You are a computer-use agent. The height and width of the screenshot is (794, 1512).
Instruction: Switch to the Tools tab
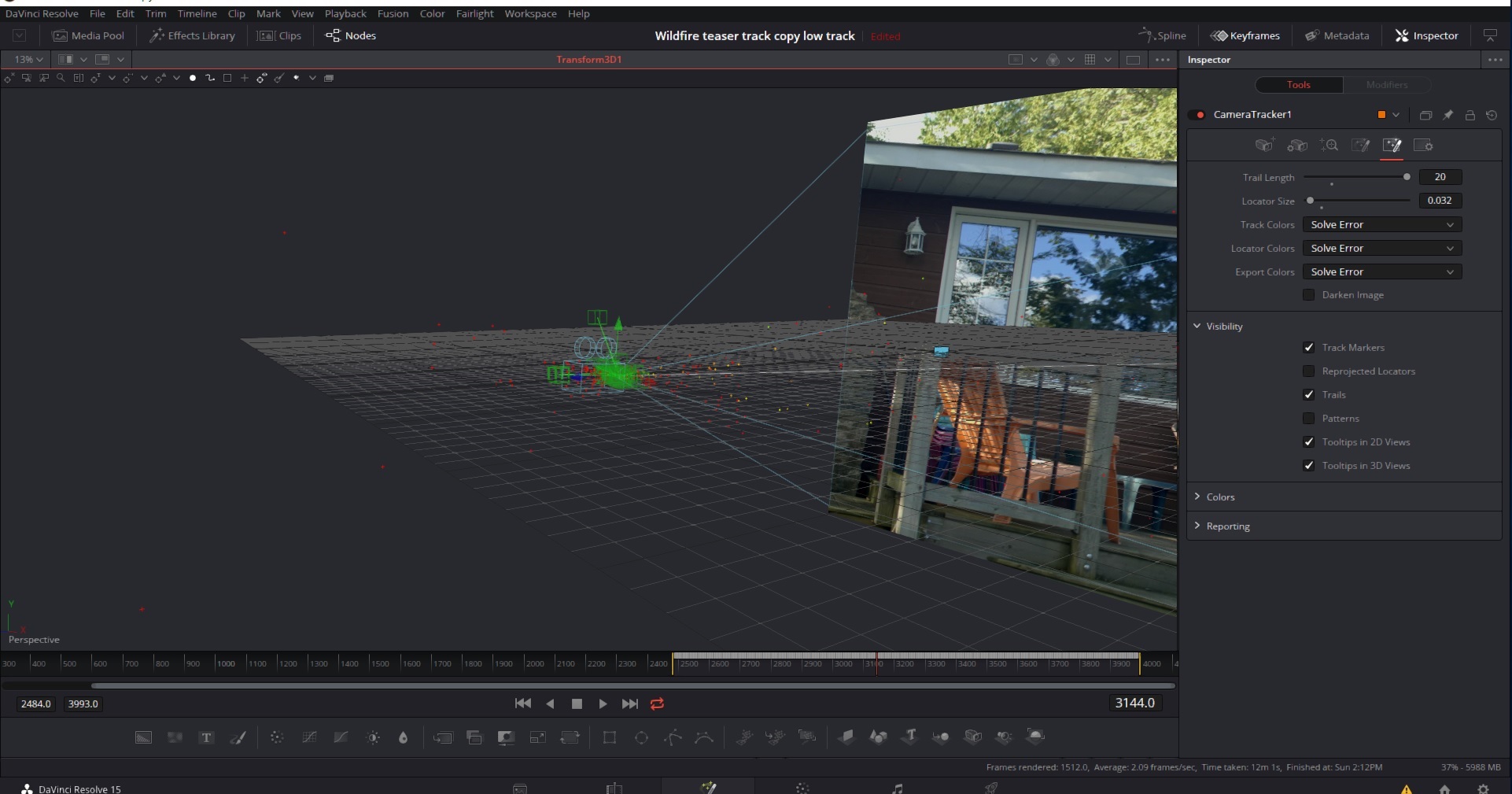tap(1299, 84)
